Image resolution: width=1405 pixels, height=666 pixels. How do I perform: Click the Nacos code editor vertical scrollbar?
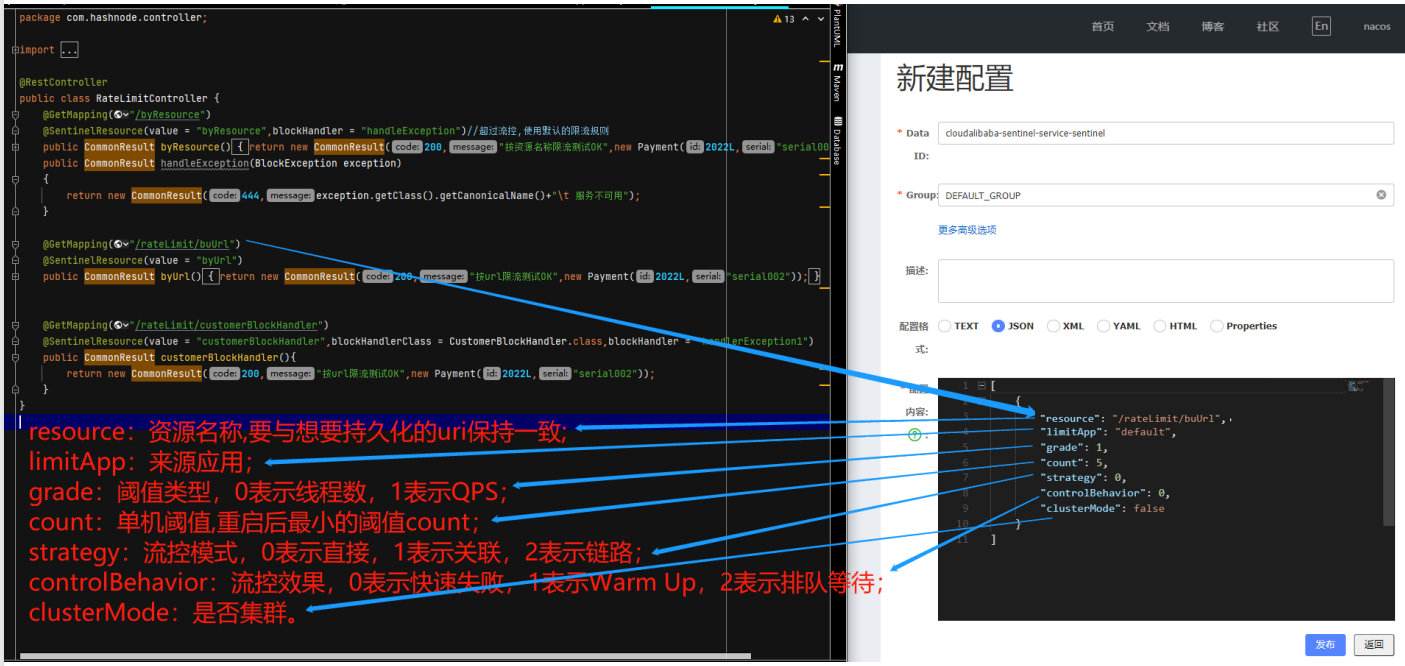pos(1388,452)
